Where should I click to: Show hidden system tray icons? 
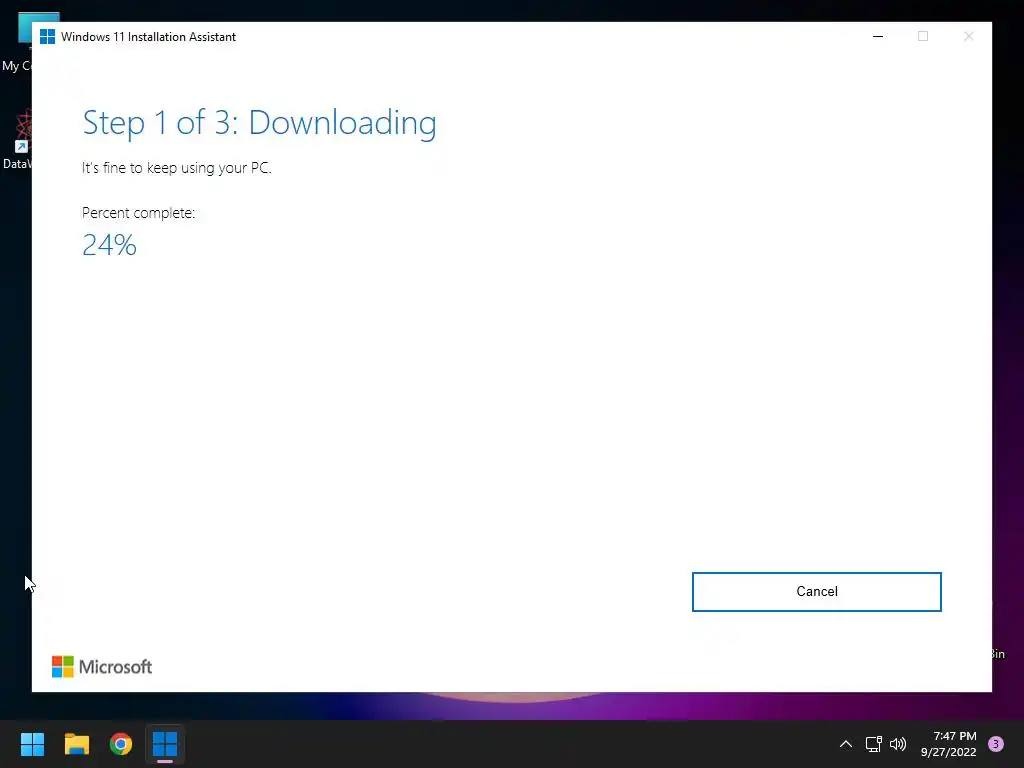tap(846, 744)
